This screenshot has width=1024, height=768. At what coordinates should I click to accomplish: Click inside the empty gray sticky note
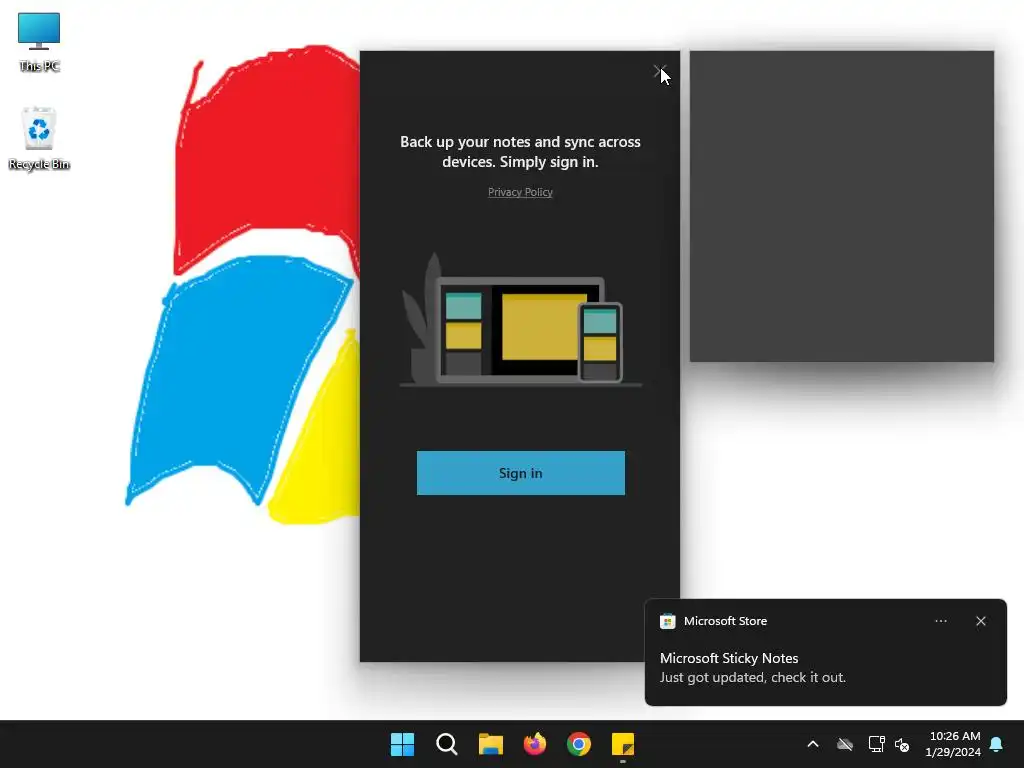842,206
